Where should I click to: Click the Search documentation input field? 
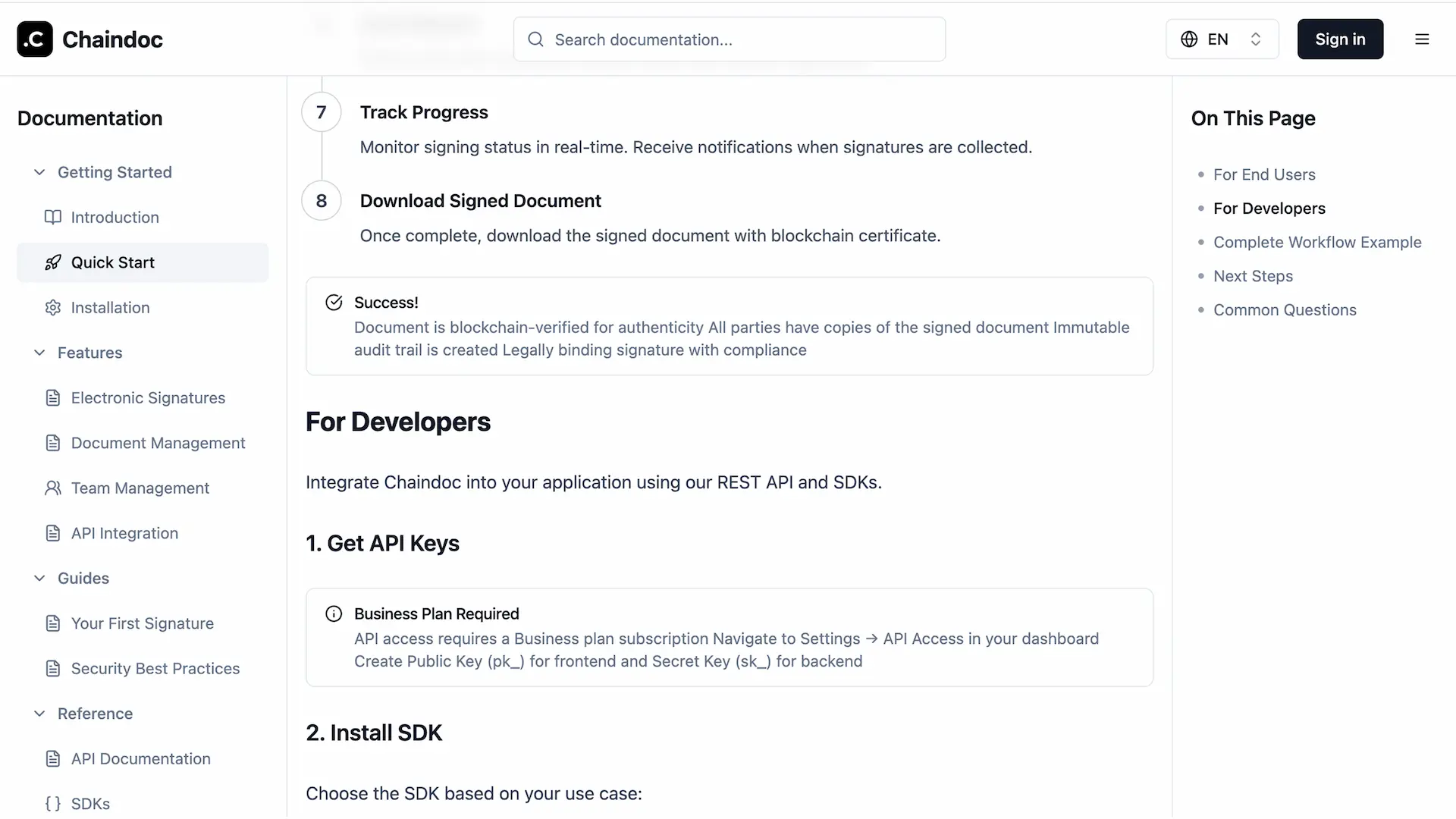728,39
